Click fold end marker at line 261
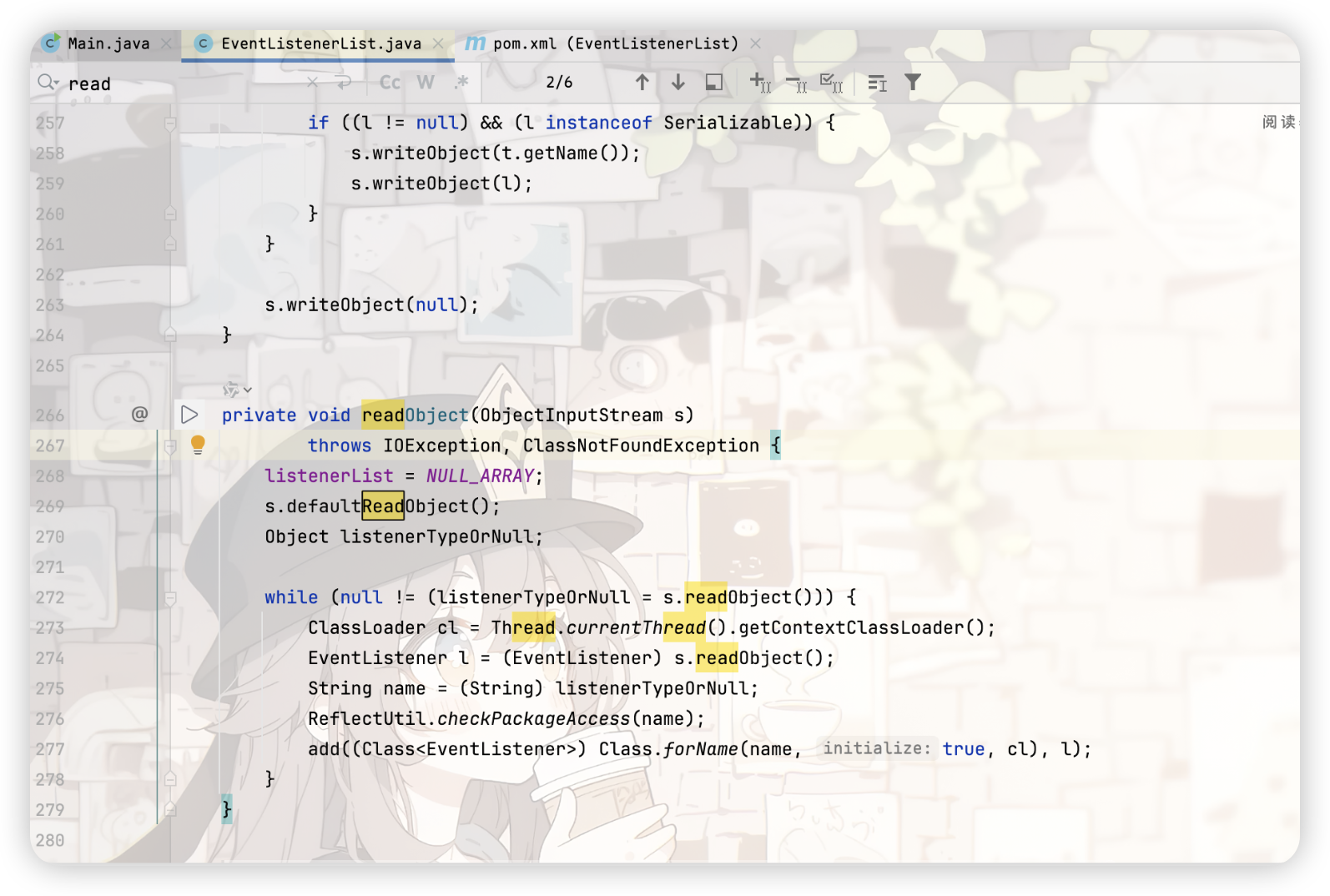Image resolution: width=1330 pixels, height=896 pixels. 170,244
